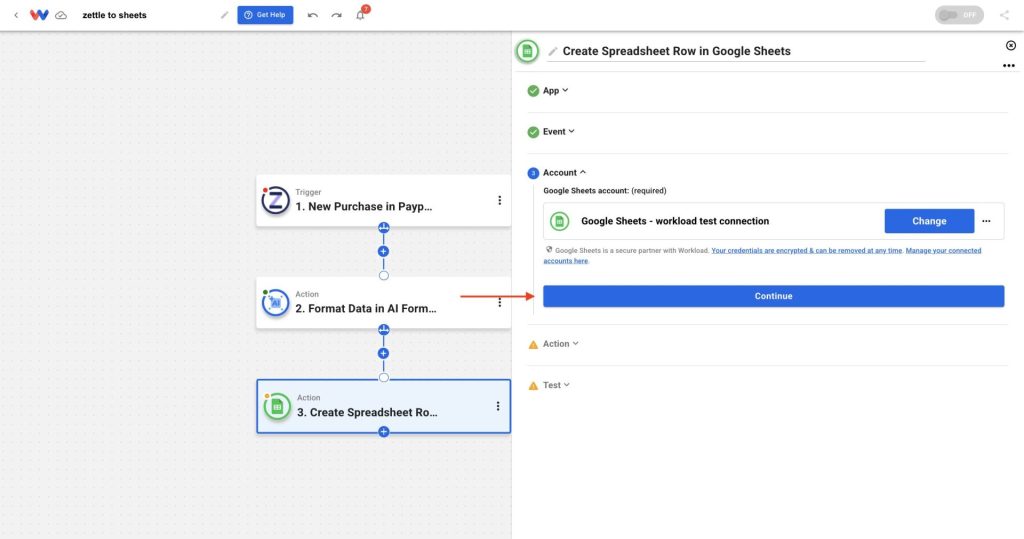Screen dimensions: 1024x539
Task: Open the notifications bell
Action: click(x=360, y=14)
